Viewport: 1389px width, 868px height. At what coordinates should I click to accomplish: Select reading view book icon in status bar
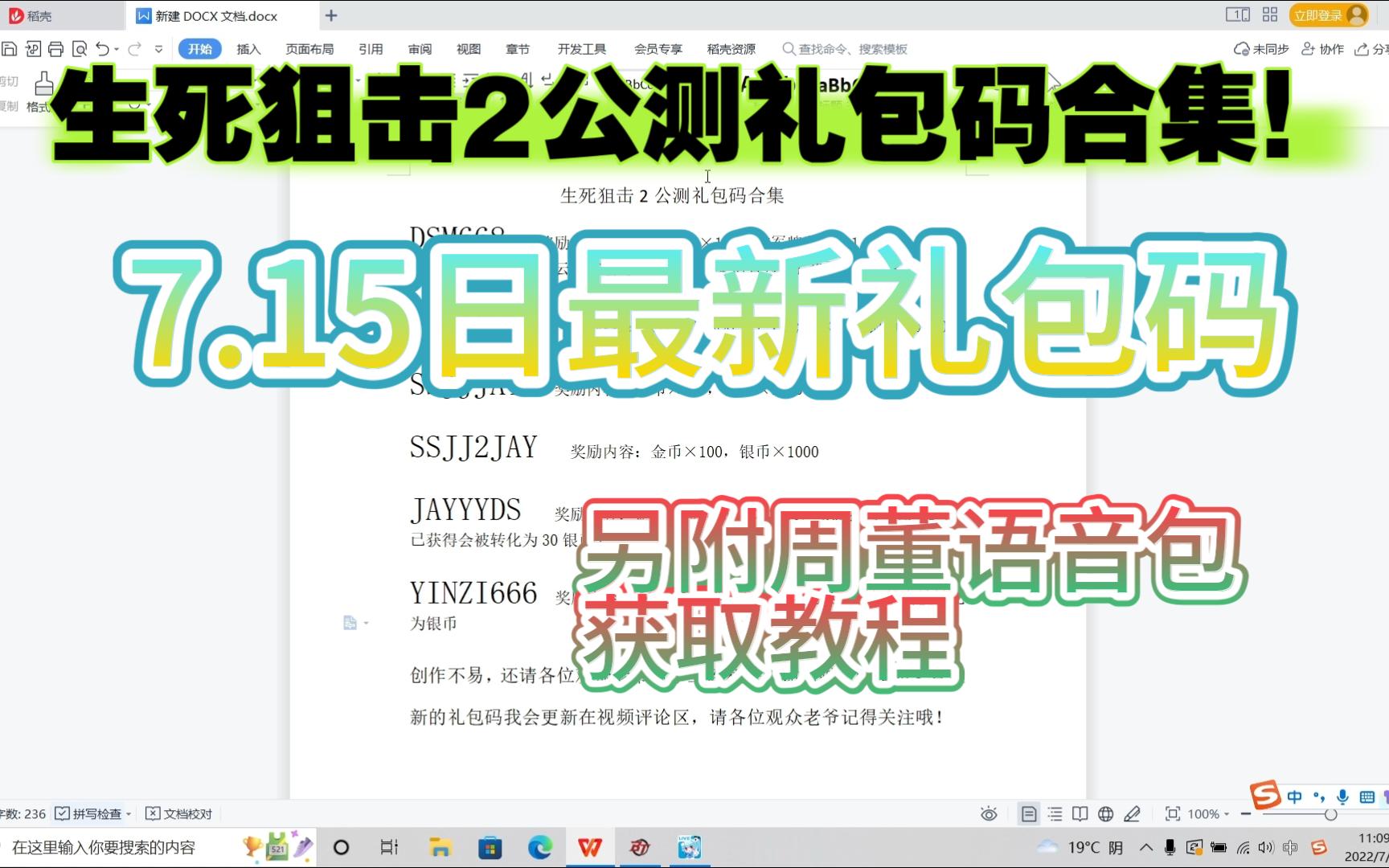1080,814
